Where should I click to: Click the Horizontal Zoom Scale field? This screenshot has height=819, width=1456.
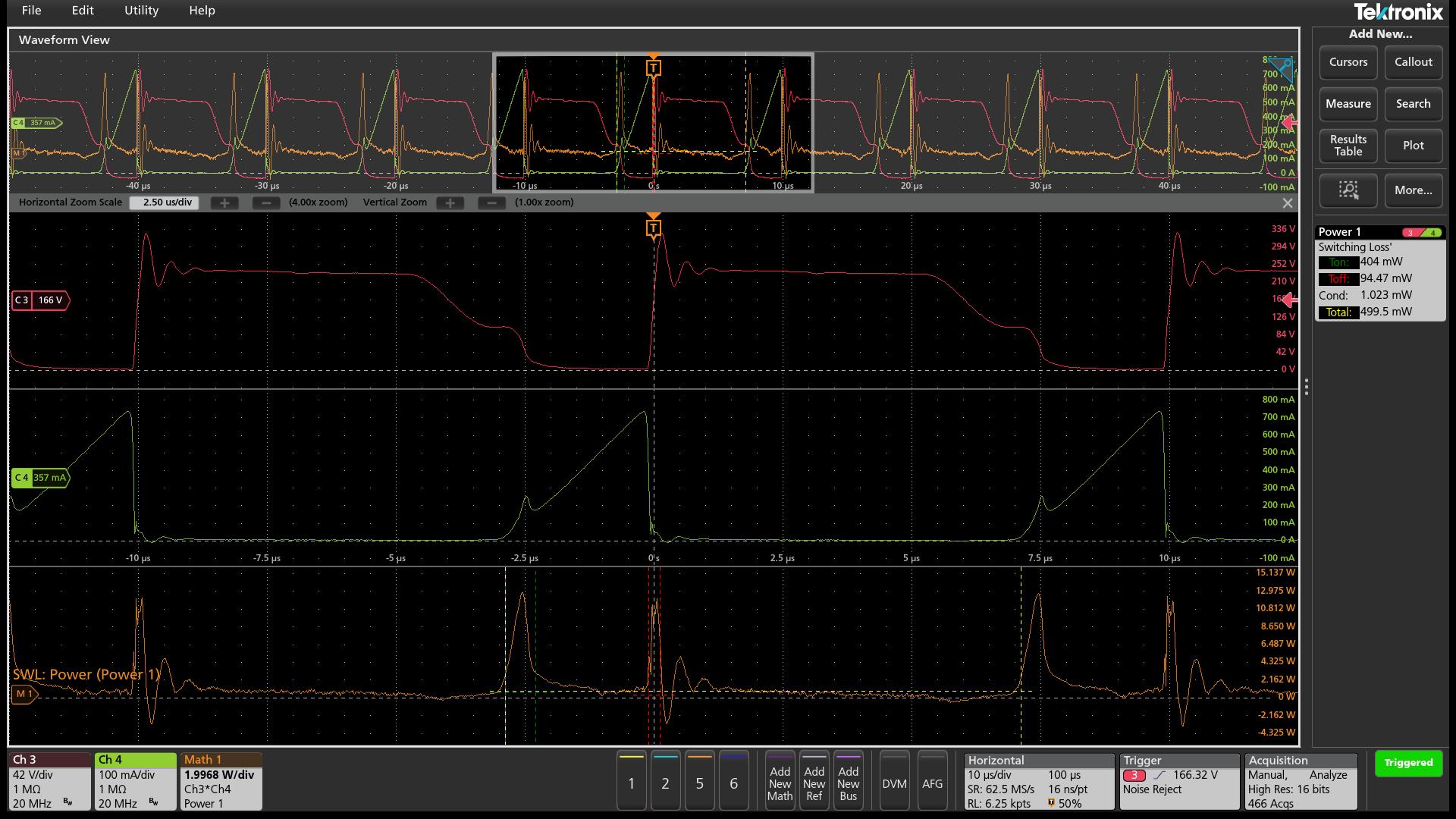[167, 202]
